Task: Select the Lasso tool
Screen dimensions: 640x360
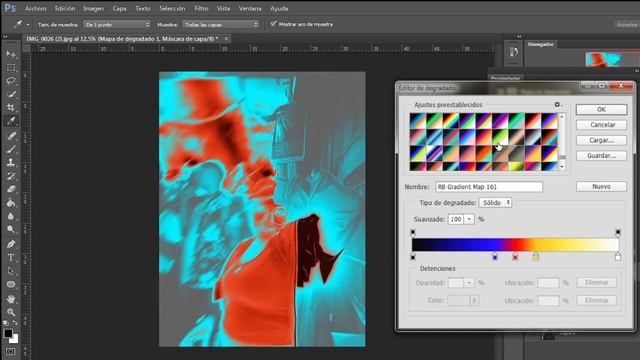Action: click(x=11, y=81)
